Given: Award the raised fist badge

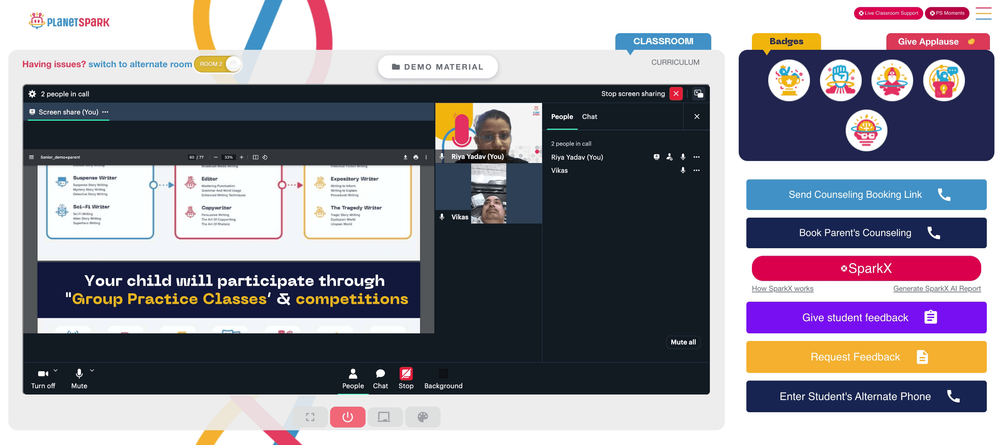Looking at the screenshot, I should [x=841, y=80].
